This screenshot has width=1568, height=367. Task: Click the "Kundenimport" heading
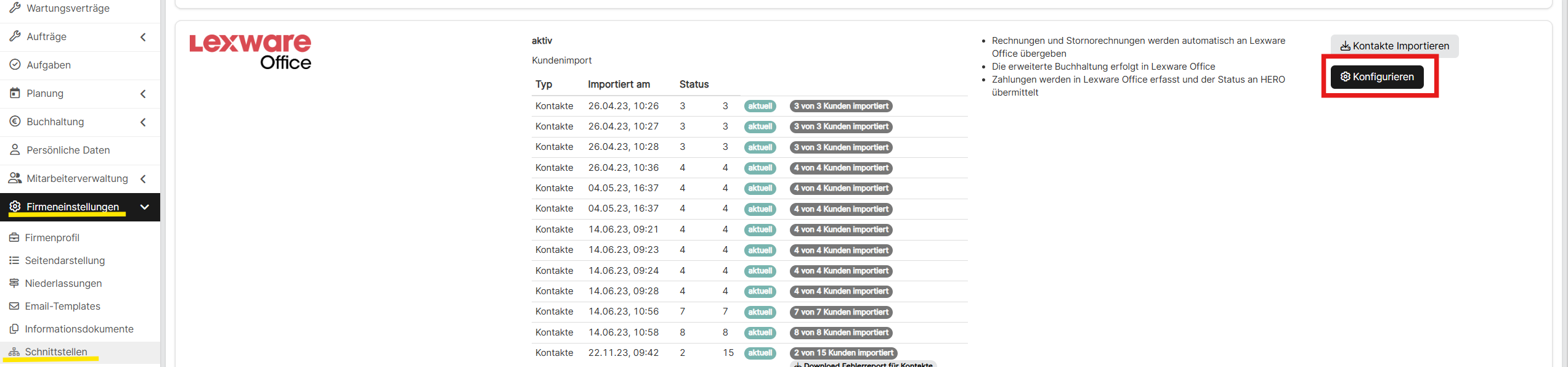[x=561, y=60]
